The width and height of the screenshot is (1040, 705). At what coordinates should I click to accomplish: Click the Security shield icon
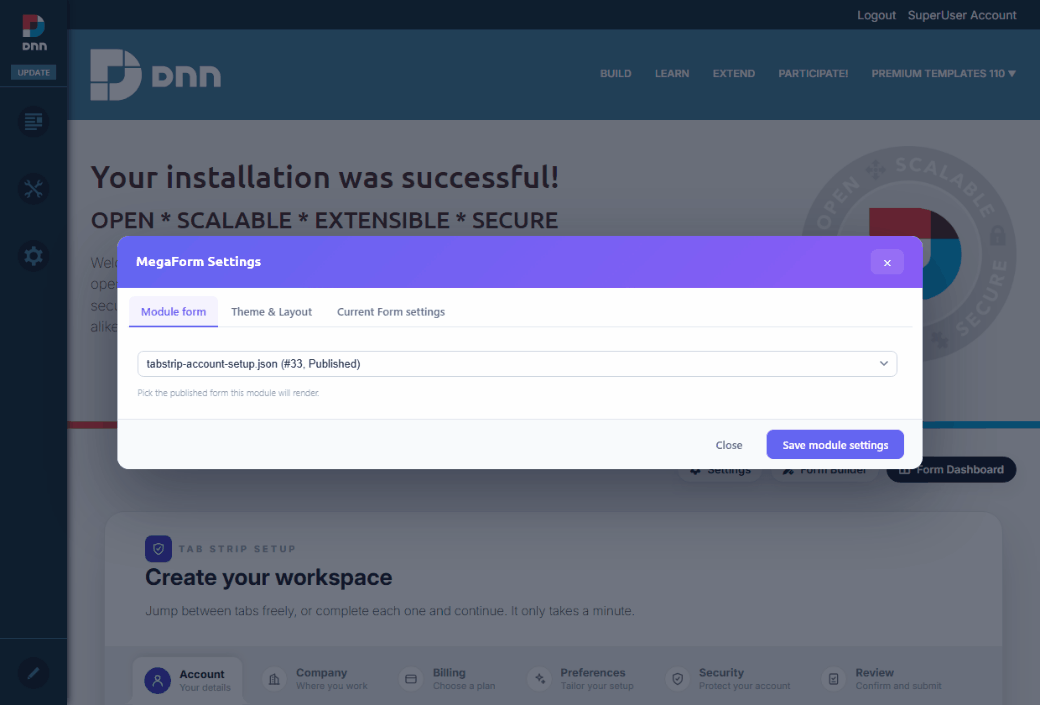click(678, 679)
